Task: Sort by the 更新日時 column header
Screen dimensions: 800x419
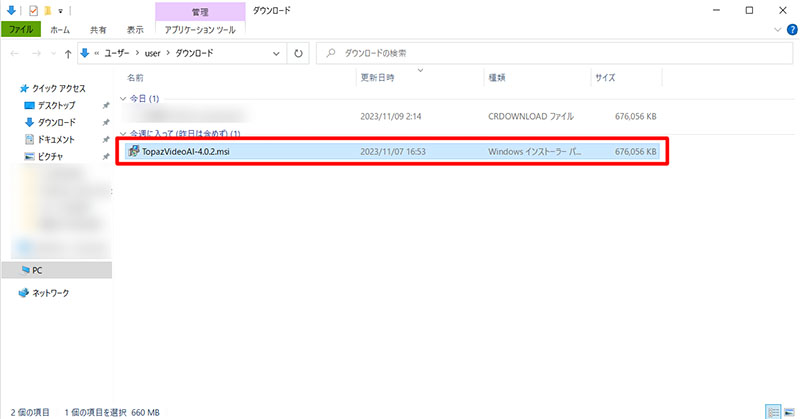Action: (x=378, y=78)
